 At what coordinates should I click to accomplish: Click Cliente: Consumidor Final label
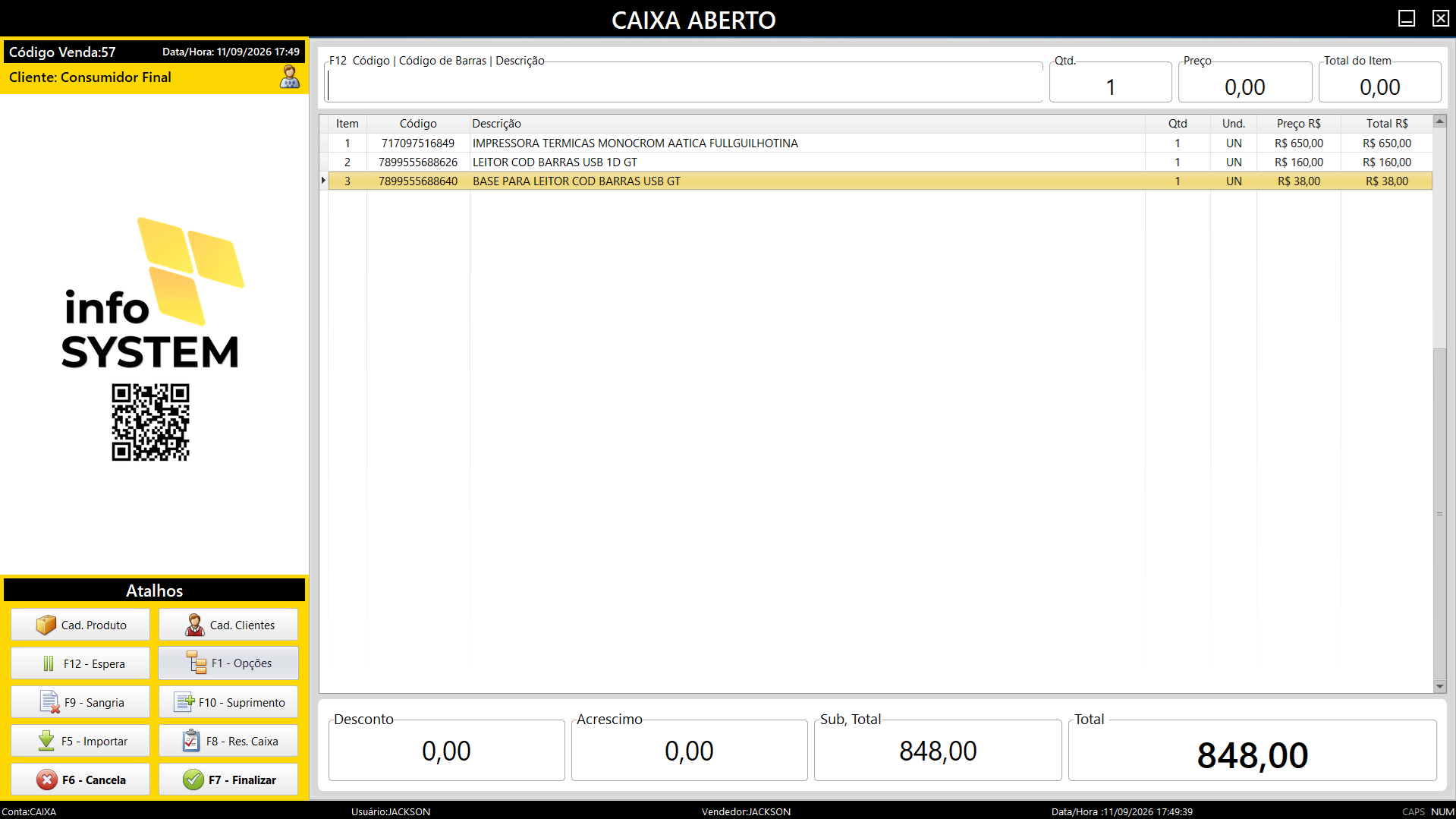(90, 77)
